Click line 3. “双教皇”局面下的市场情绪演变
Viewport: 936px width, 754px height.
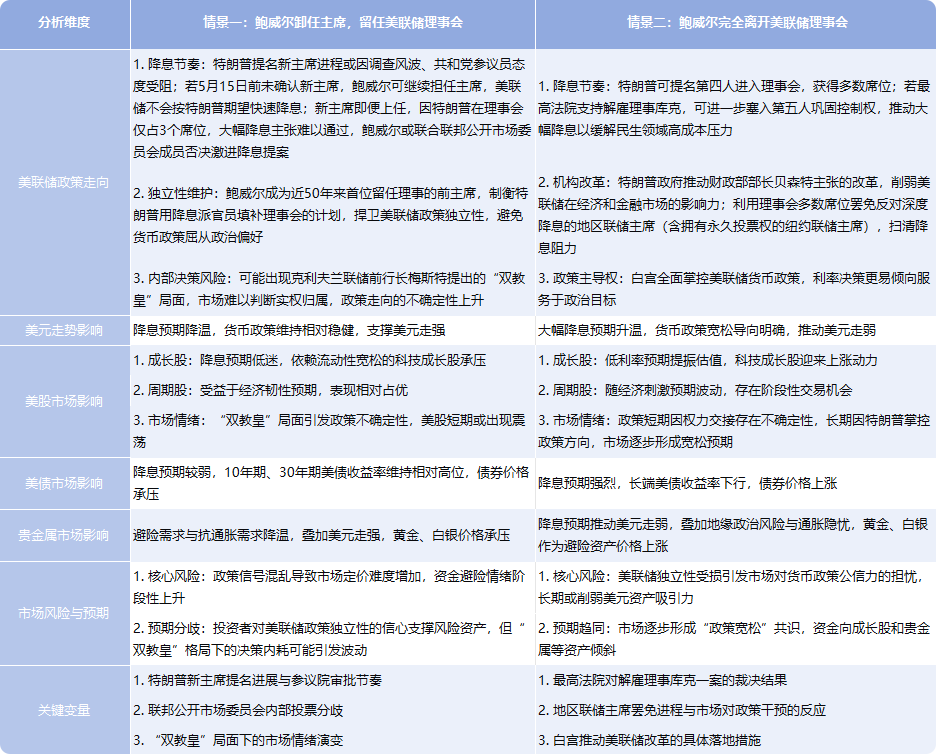pos(238,740)
